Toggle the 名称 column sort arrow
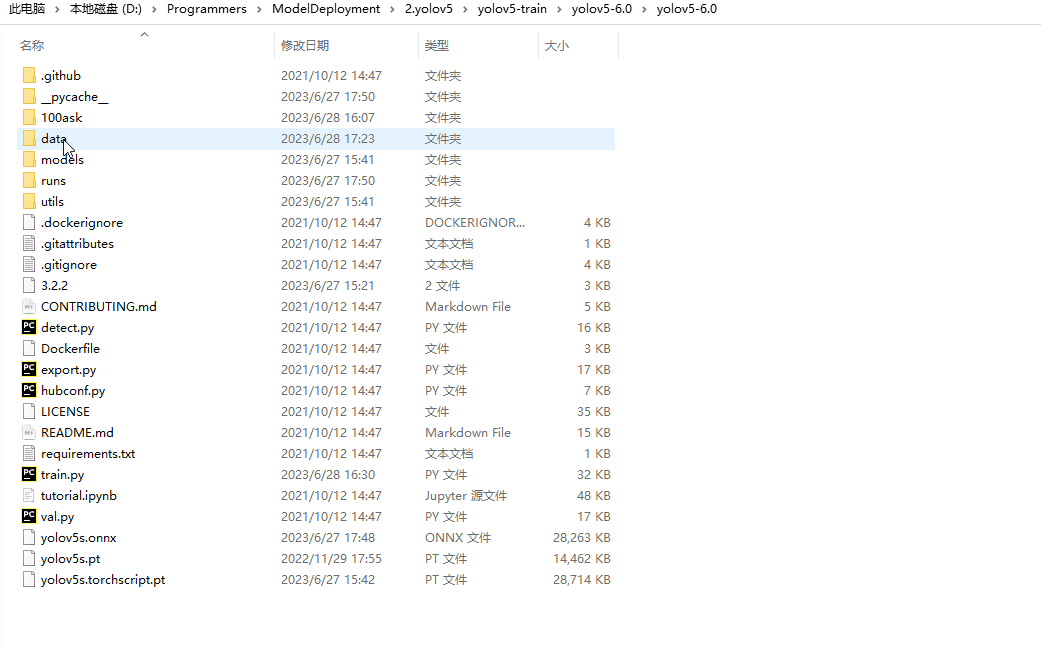1041x646 pixels. point(143,33)
